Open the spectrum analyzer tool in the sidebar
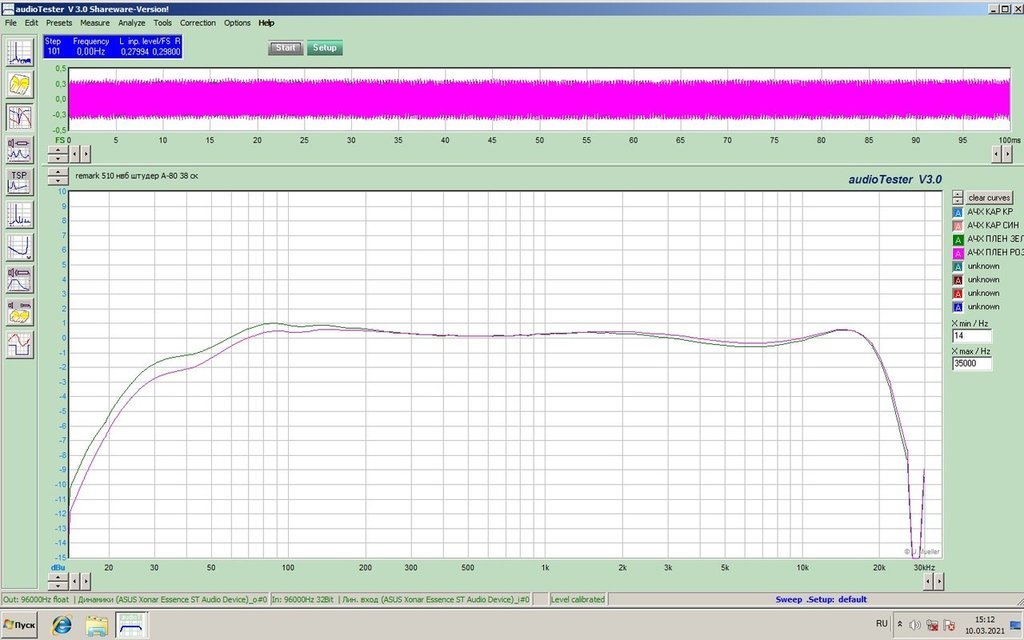1024x640 pixels. click(20, 53)
